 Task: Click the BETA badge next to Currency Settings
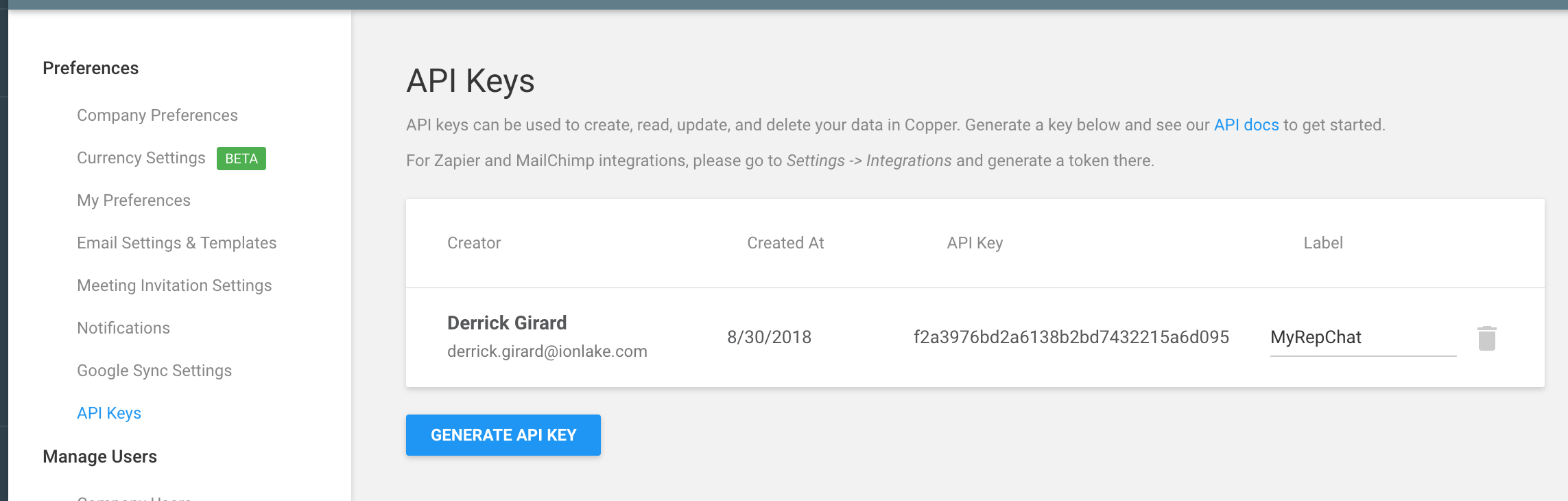(x=241, y=159)
